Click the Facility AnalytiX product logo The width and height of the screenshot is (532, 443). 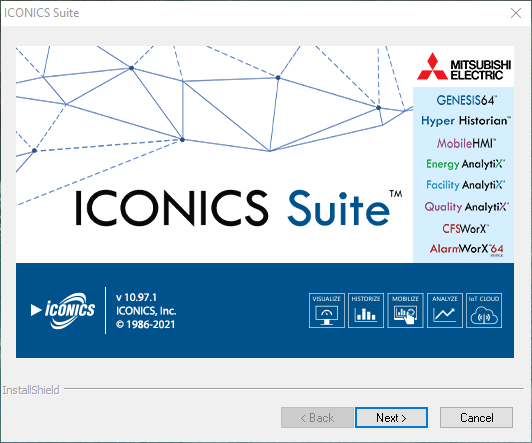[x=466, y=185]
